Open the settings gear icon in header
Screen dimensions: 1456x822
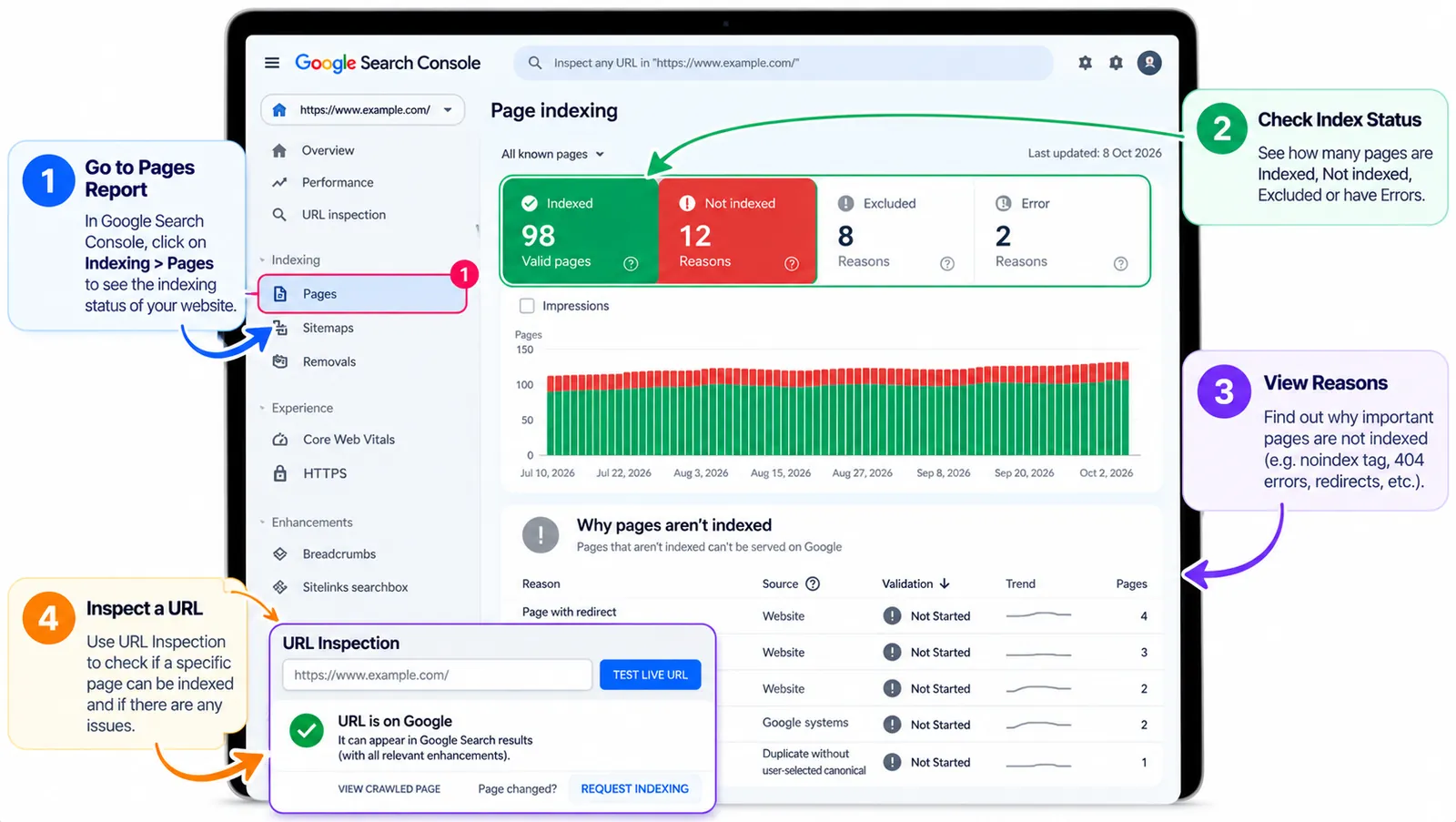(1085, 63)
